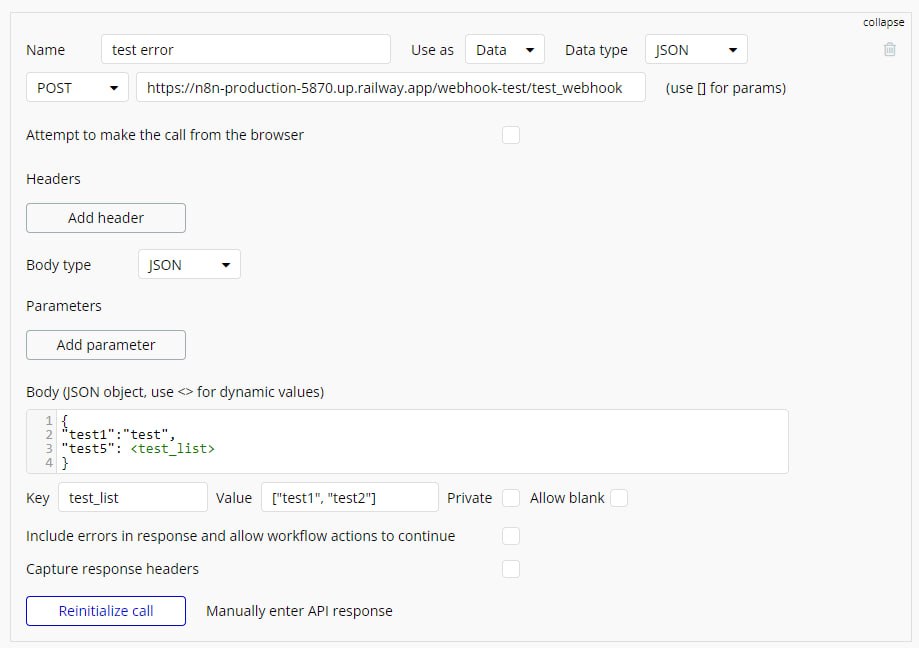Enable attempt call from browser checkbox

pos(511,135)
